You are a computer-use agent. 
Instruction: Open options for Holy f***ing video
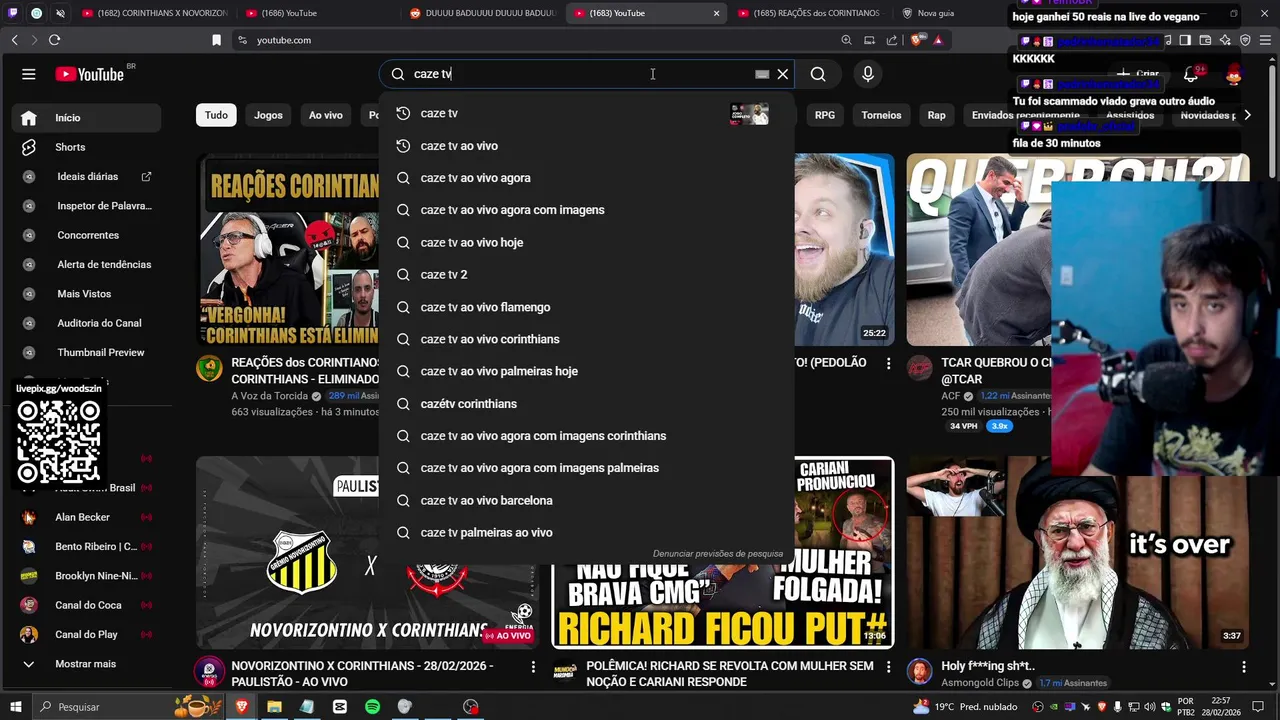click(x=1243, y=667)
